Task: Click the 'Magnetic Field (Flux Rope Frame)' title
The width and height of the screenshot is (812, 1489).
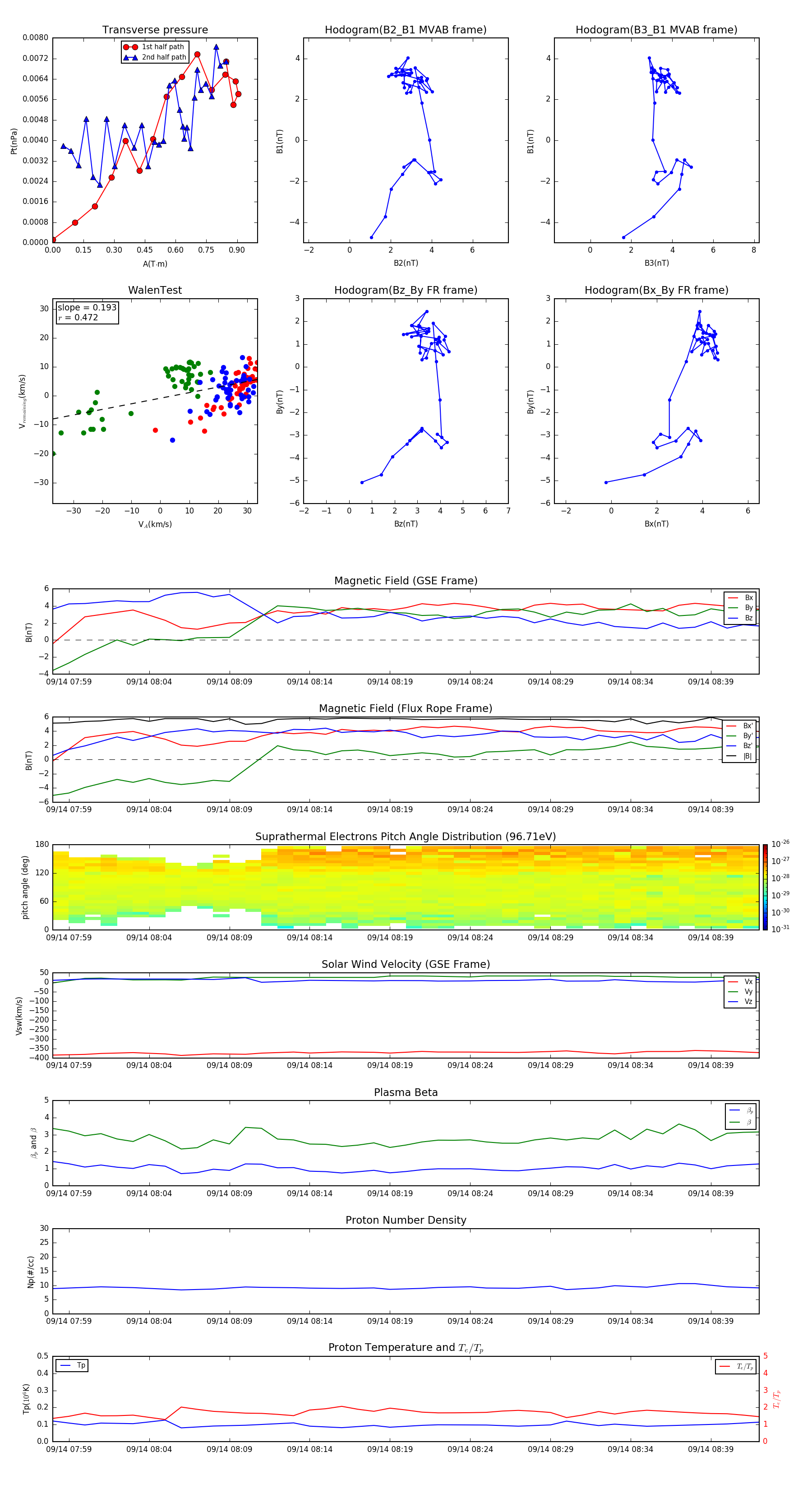Action: pyautogui.click(x=406, y=708)
